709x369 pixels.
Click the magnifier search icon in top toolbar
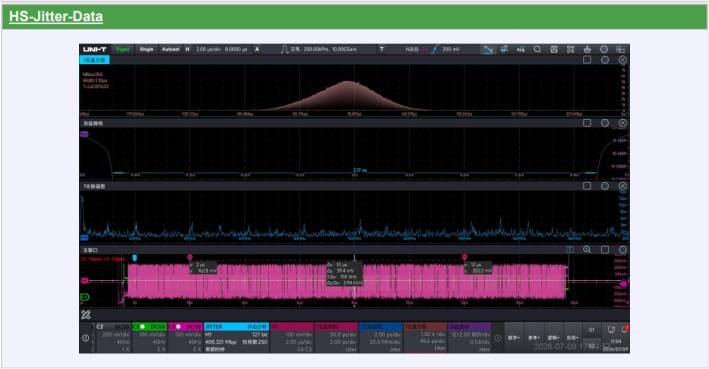point(537,49)
